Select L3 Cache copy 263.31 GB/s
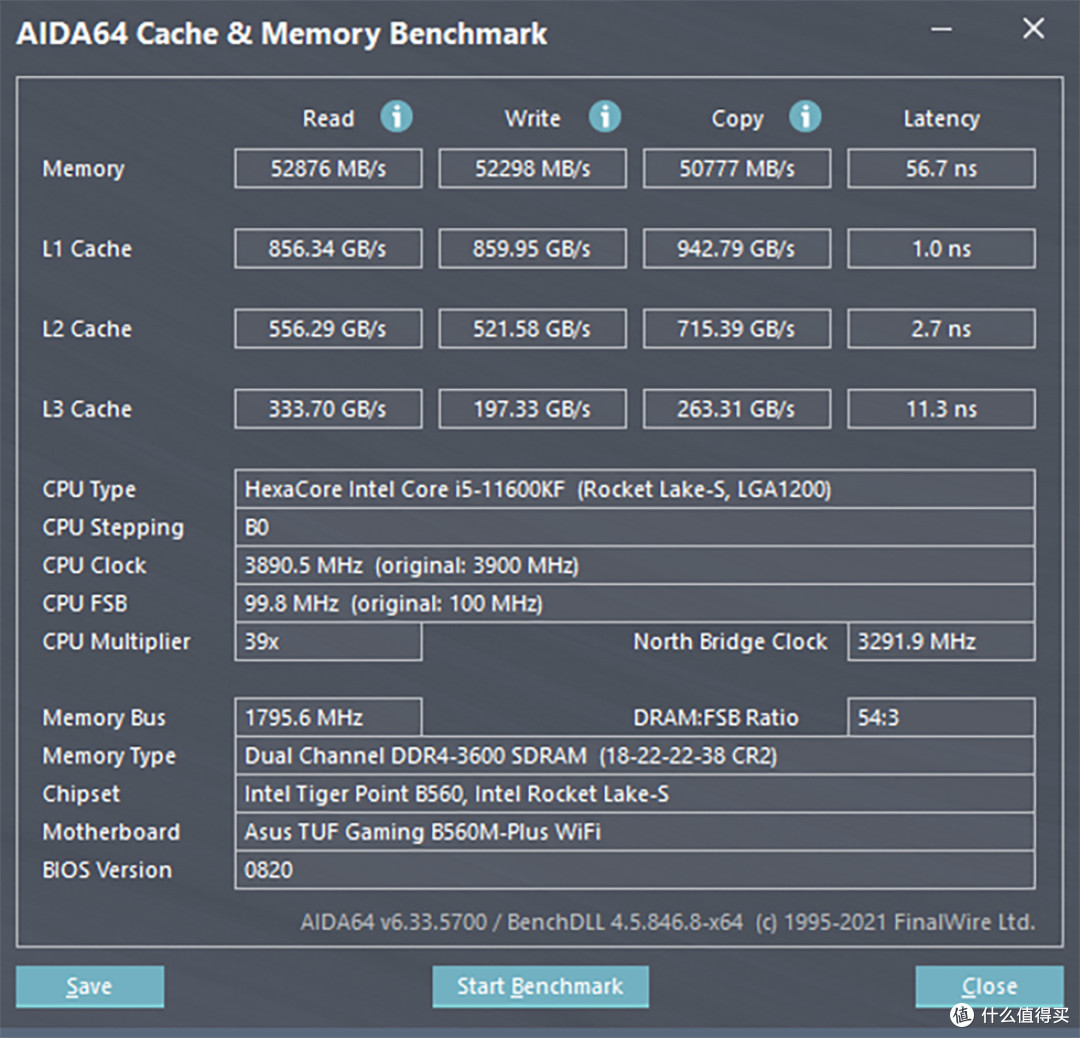This screenshot has height=1038, width=1080. pos(737,409)
